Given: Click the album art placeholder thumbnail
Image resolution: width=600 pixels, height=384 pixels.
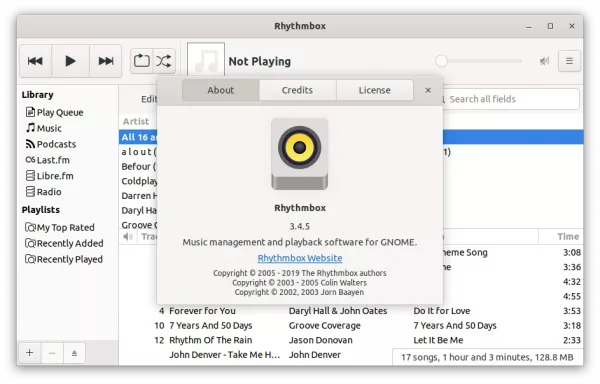Looking at the screenshot, I should (206, 59).
